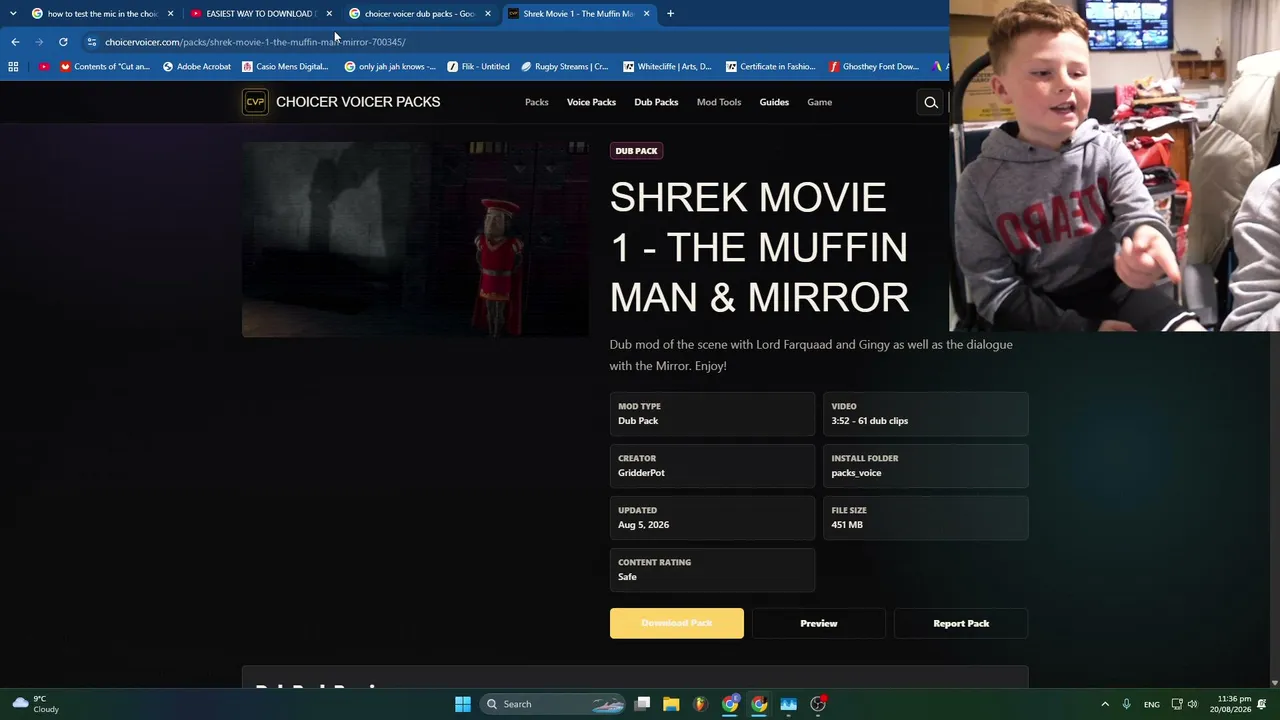Viewport: 1280px width, 720px height.
Task: Click the Shrek scene video thumbnail
Action: pyautogui.click(x=415, y=239)
